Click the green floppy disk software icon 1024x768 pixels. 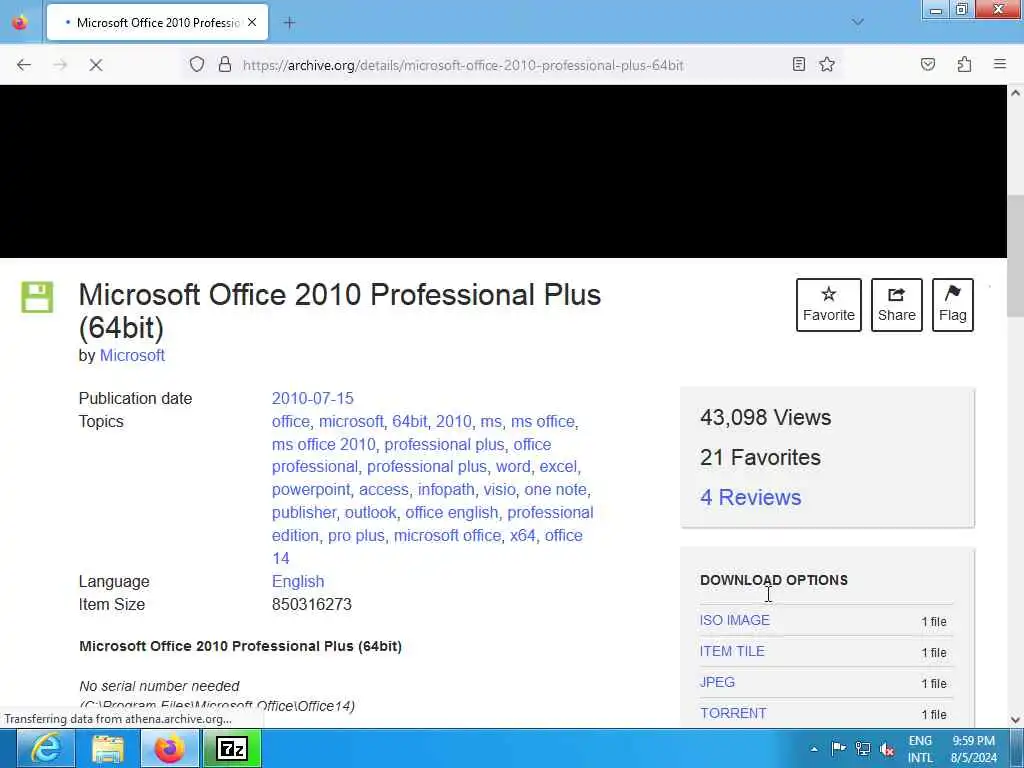coord(37,297)
